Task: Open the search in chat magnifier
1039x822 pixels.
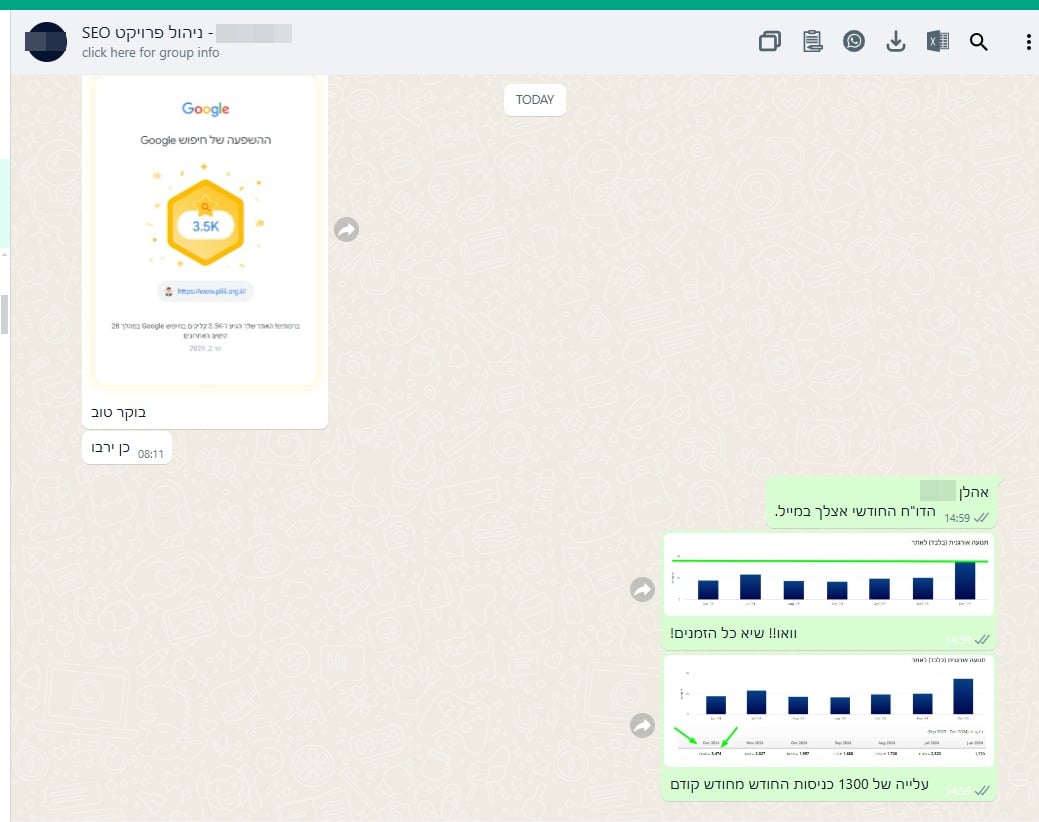Action: (x=979, y=42)
